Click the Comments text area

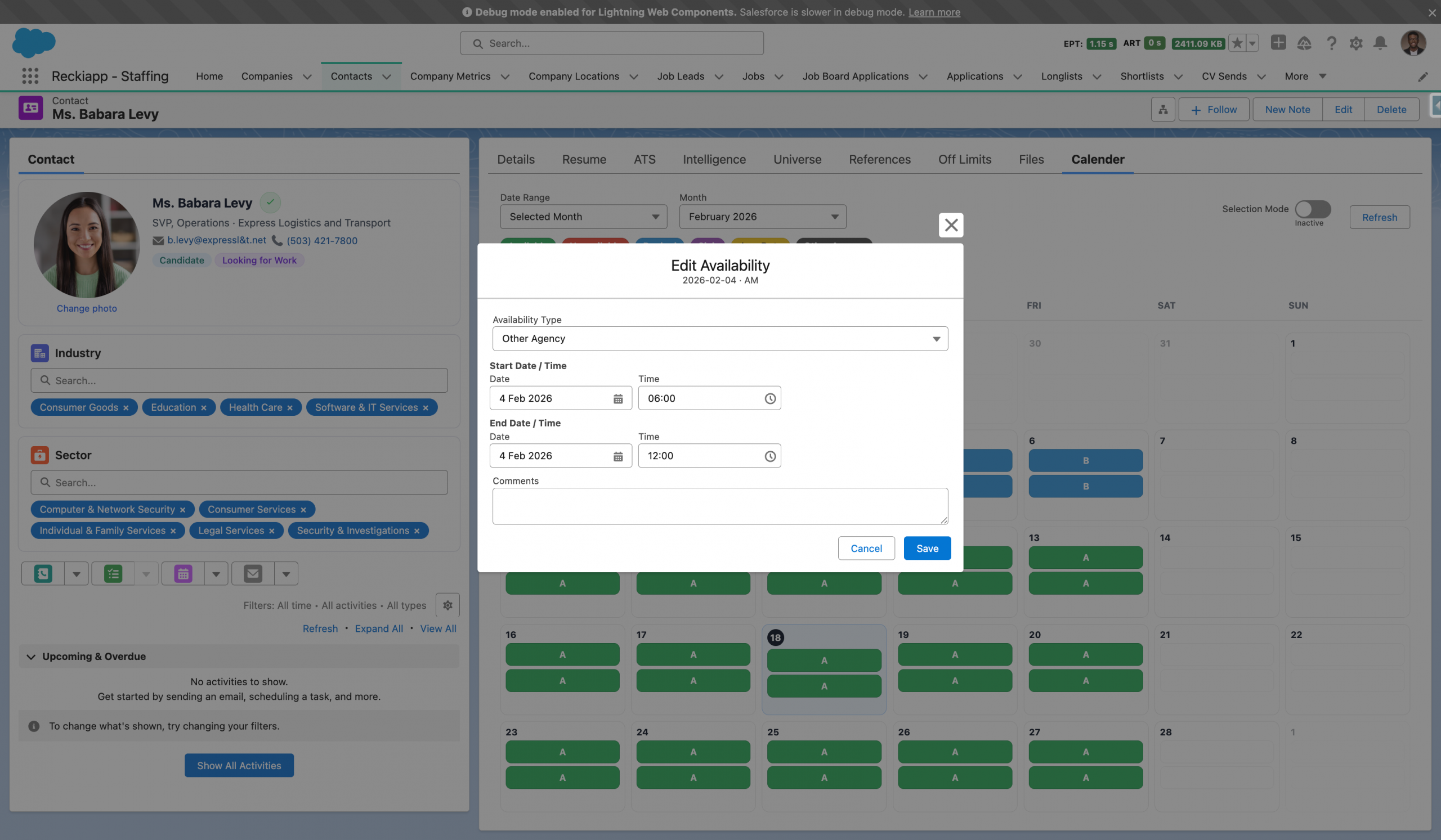(x=720, y=506)
